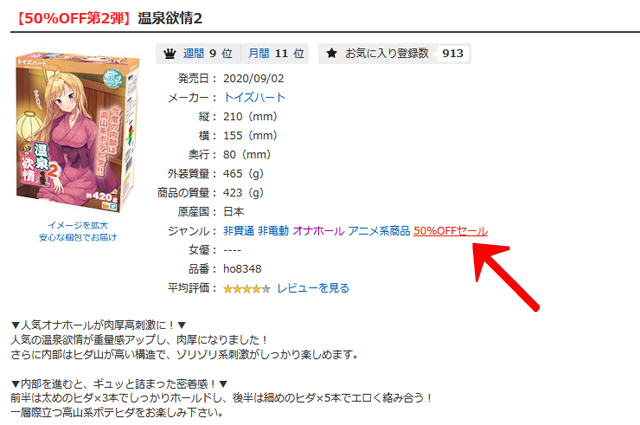Click the crown ranking icon
The image size is (640, 425).
[x=169, y=53]
